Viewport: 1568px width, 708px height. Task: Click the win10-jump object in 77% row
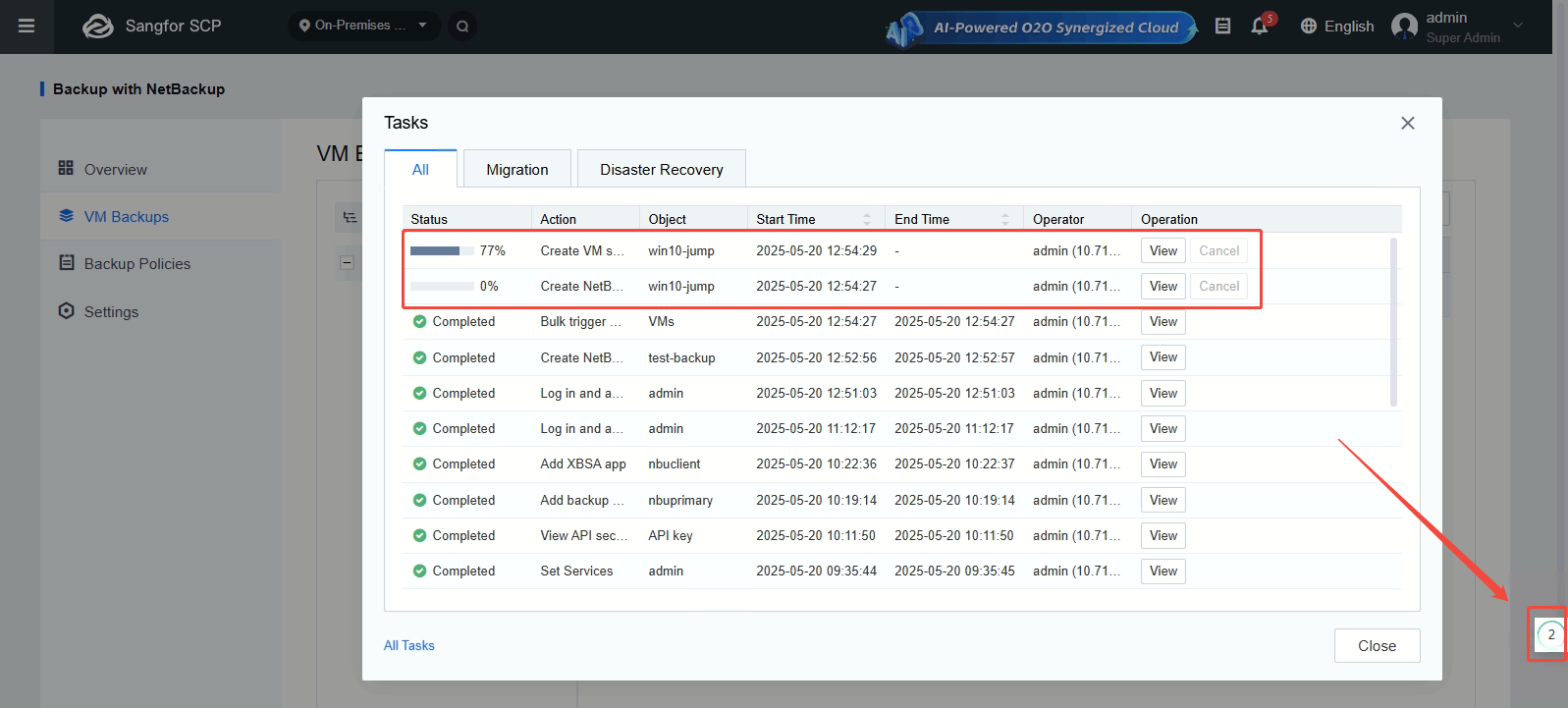pos(681,250)
